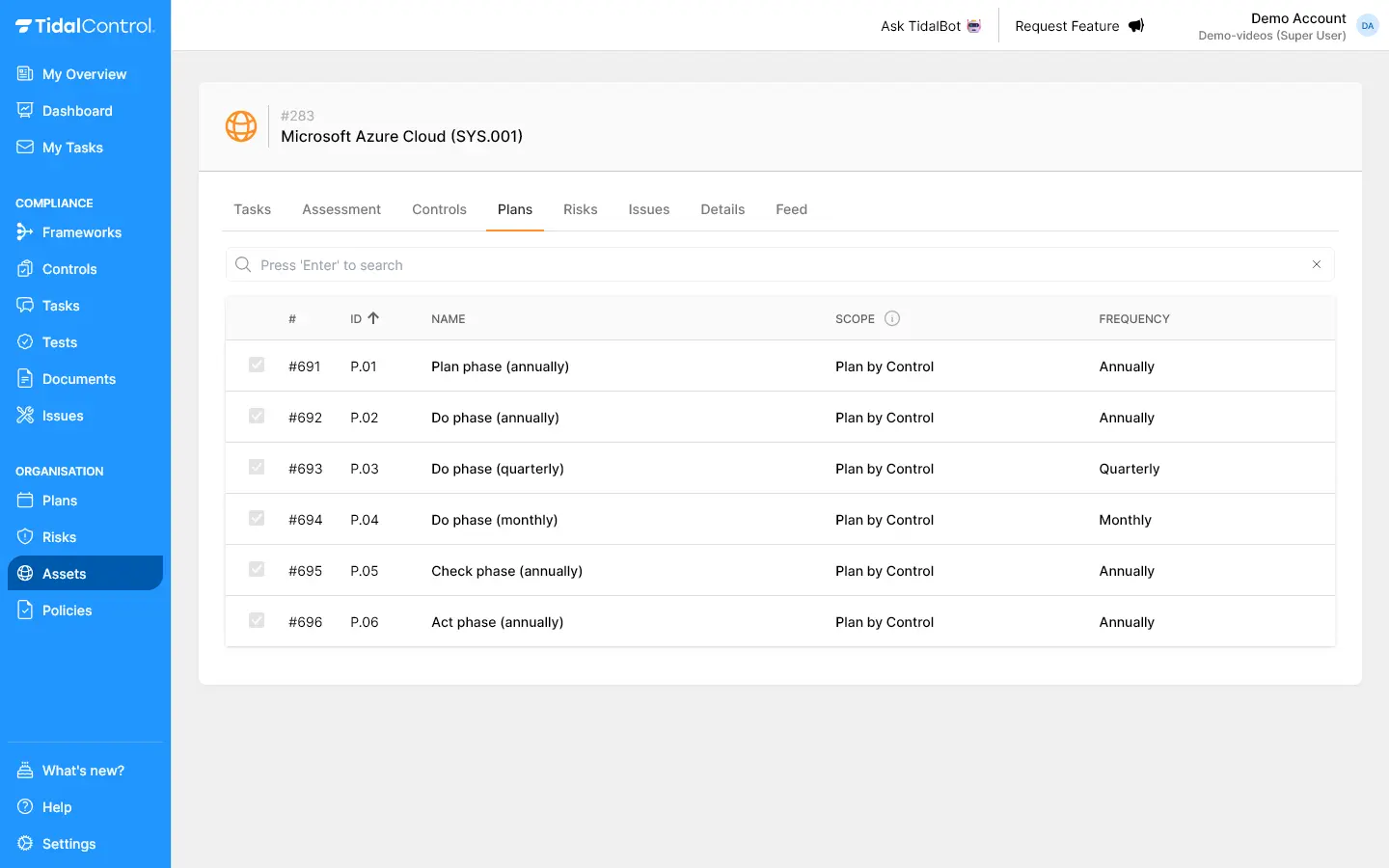Screen dimensions: 1389x868
Task: Click the TidalBot robot icon
Action: [x=974, y=26]
